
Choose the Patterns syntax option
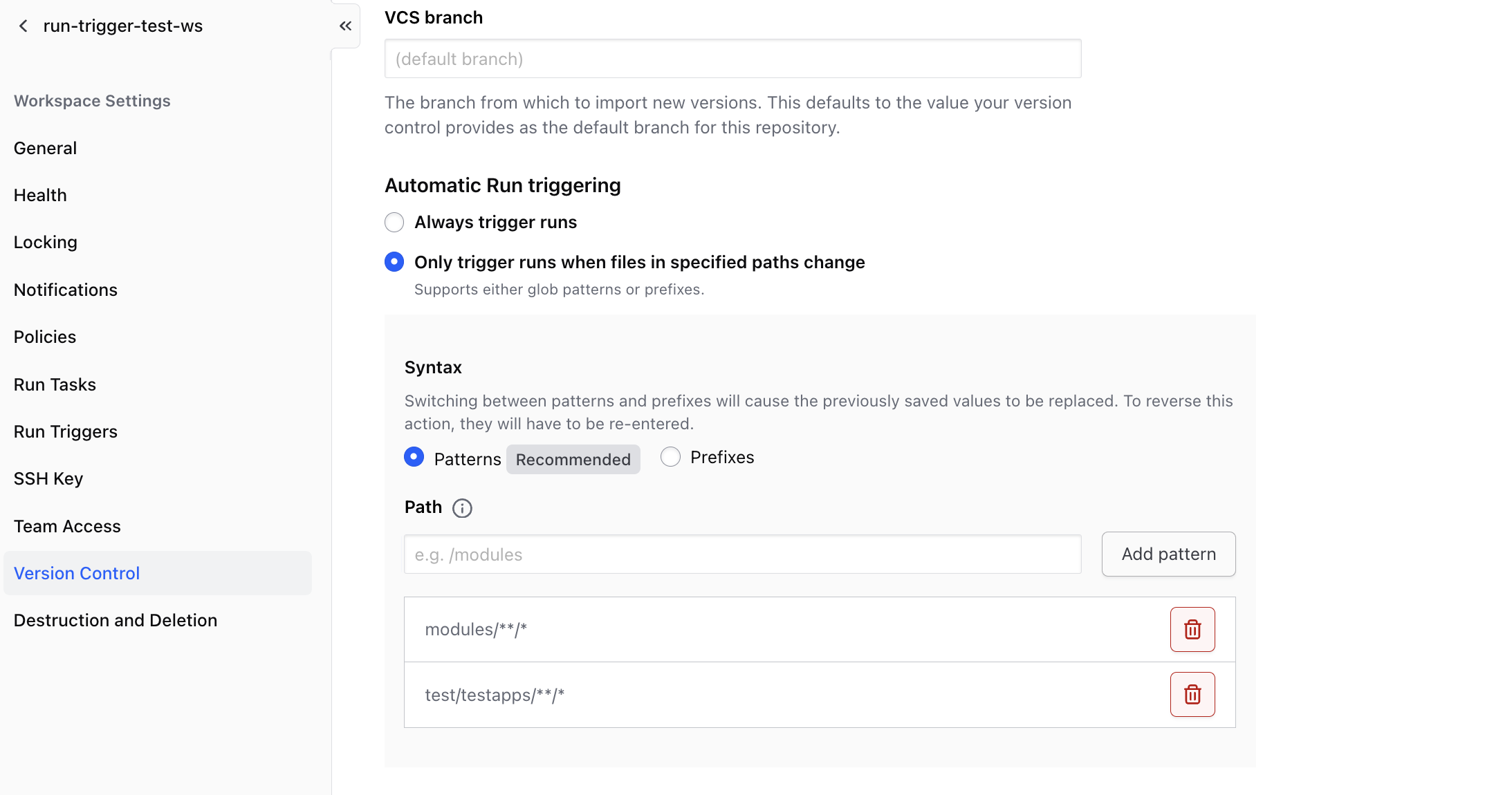[414, 457]
